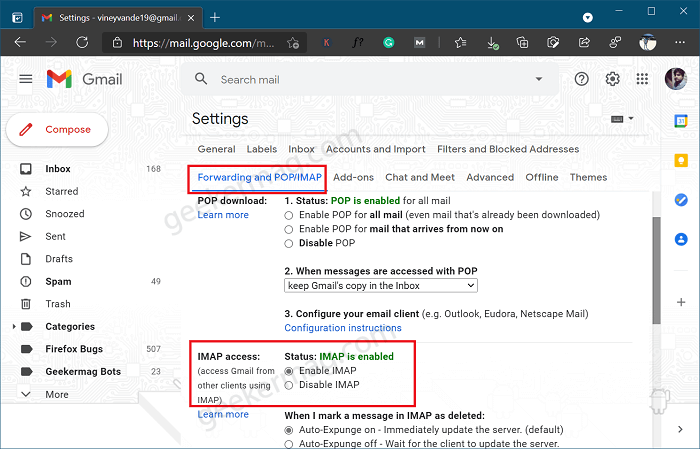Open Configuration instructions link
The width and height of the screenshot is (700, 449).
tap(343, 328)
